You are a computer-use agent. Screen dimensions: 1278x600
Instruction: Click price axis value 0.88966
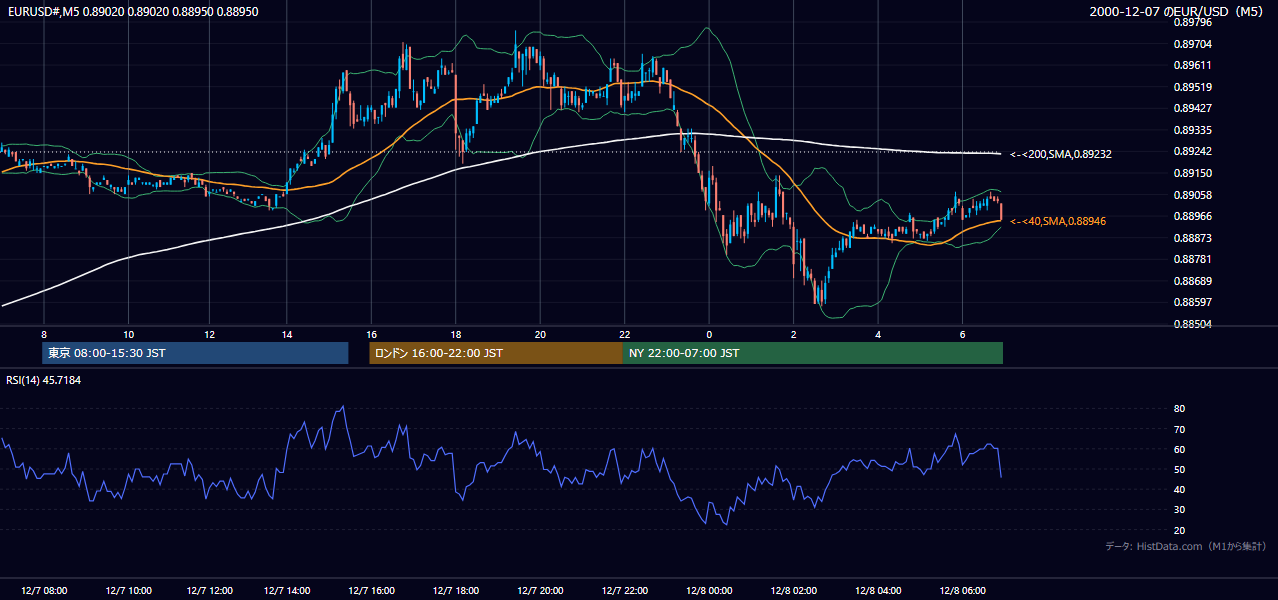(x=1192, y=216)
